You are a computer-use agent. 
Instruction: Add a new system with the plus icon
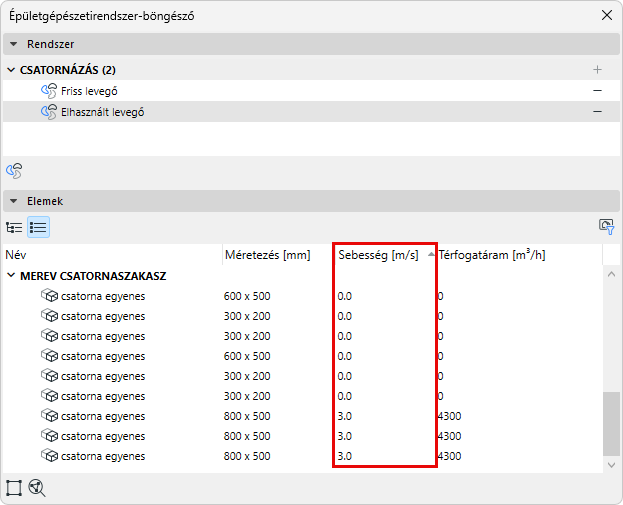coord(597,70)
